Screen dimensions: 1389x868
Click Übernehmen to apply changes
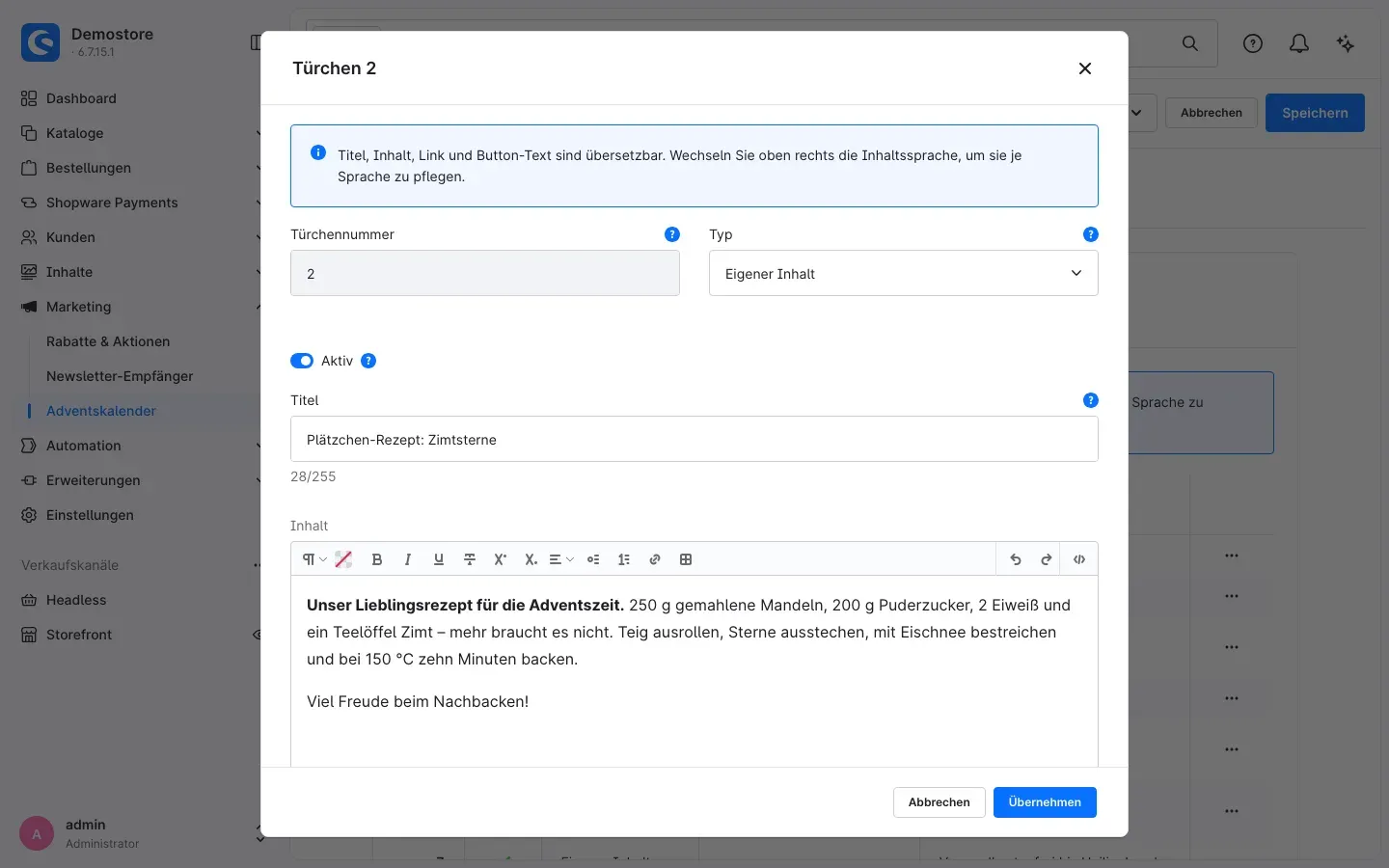click(x=1045, y=802)
